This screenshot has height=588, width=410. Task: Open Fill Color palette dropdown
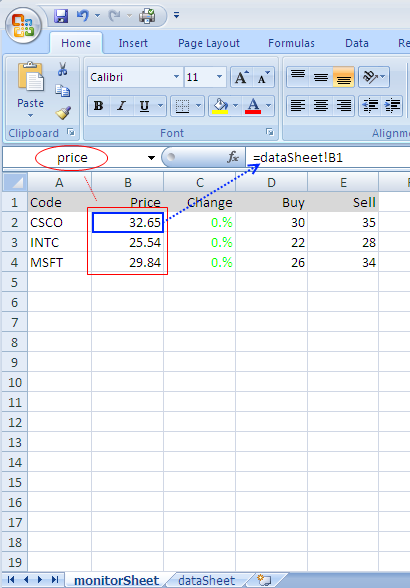[236, 106]
